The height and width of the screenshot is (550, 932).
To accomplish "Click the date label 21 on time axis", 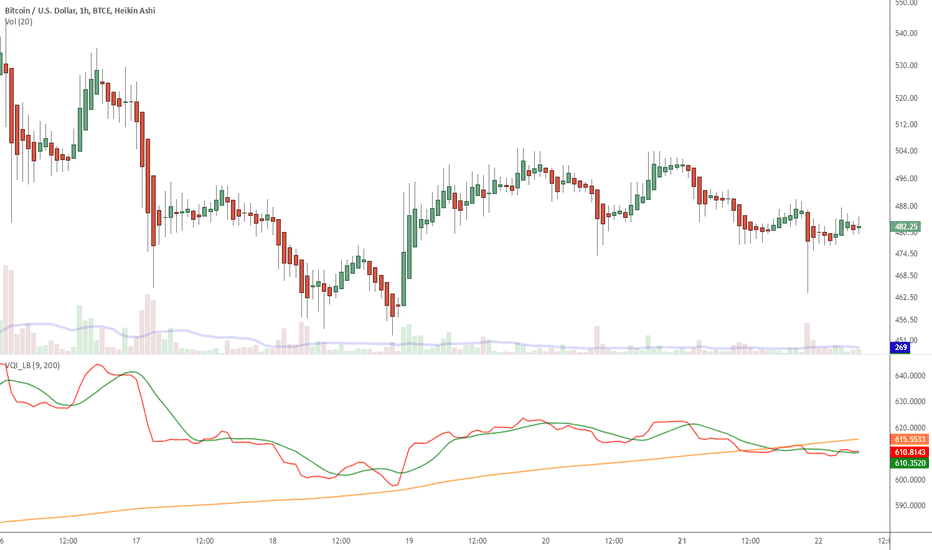I will tap(682, 541).
